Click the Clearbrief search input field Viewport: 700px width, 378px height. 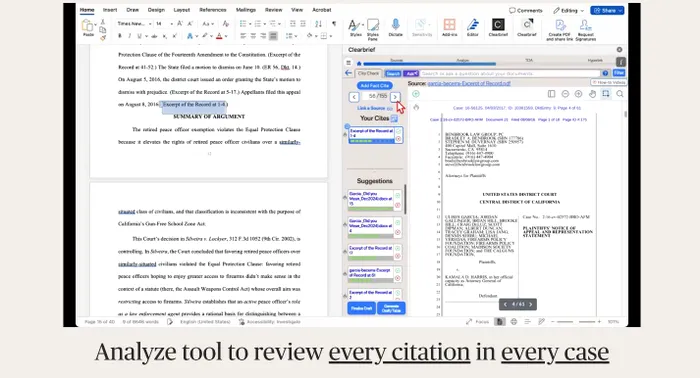tap(510, 73)
